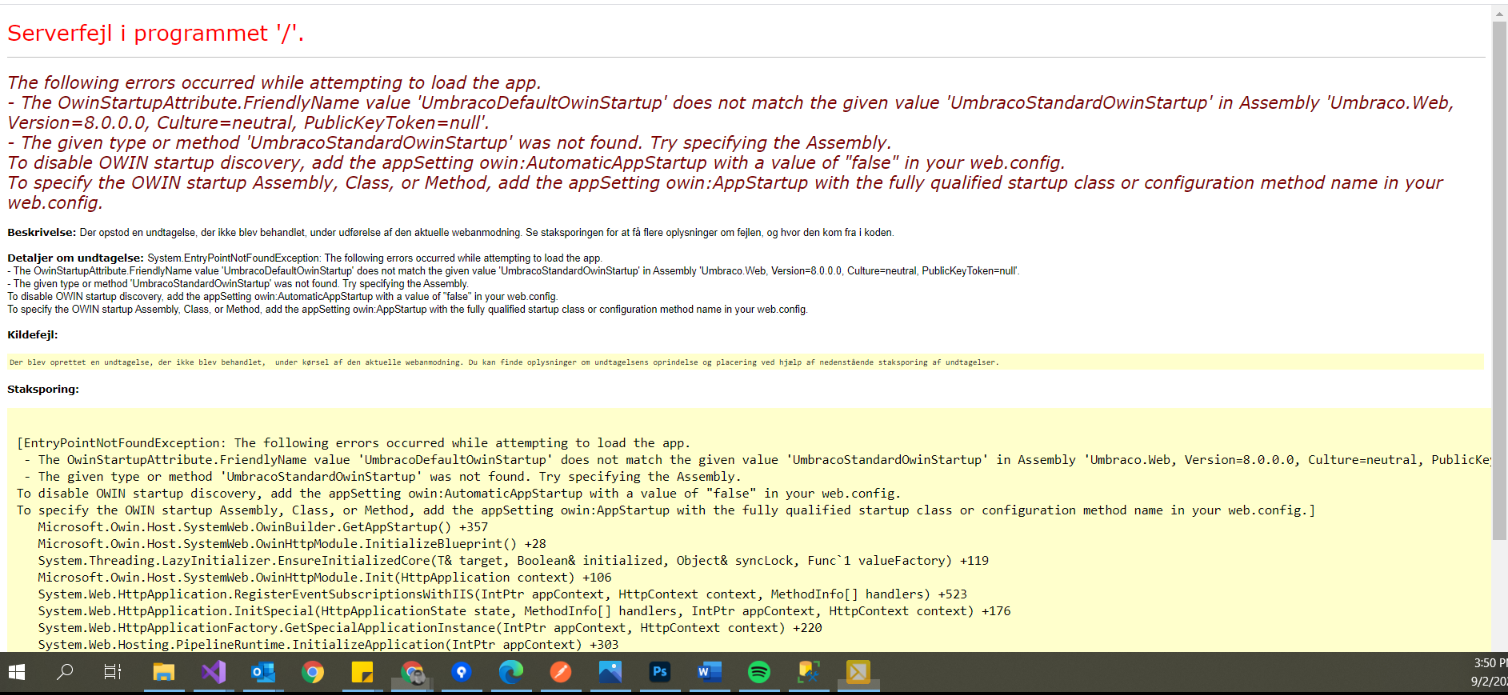The height and width of the screenshot is (695, 1508).
Task: Open Outlook from the taskbar
Action: [263, 672]
